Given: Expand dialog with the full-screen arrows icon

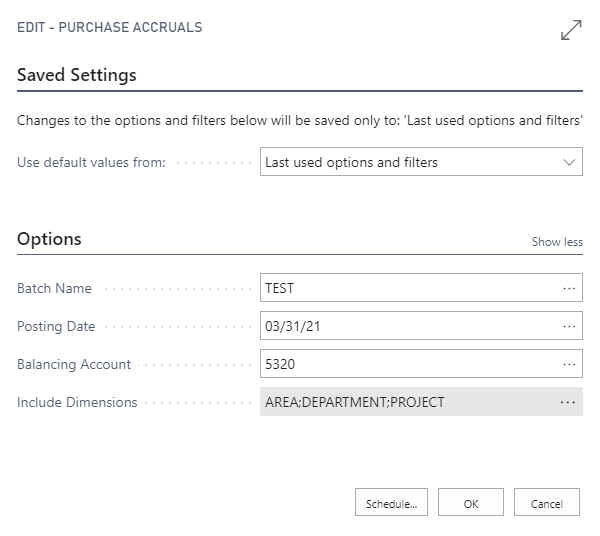Looking at the screenshot, I should 571,30.
